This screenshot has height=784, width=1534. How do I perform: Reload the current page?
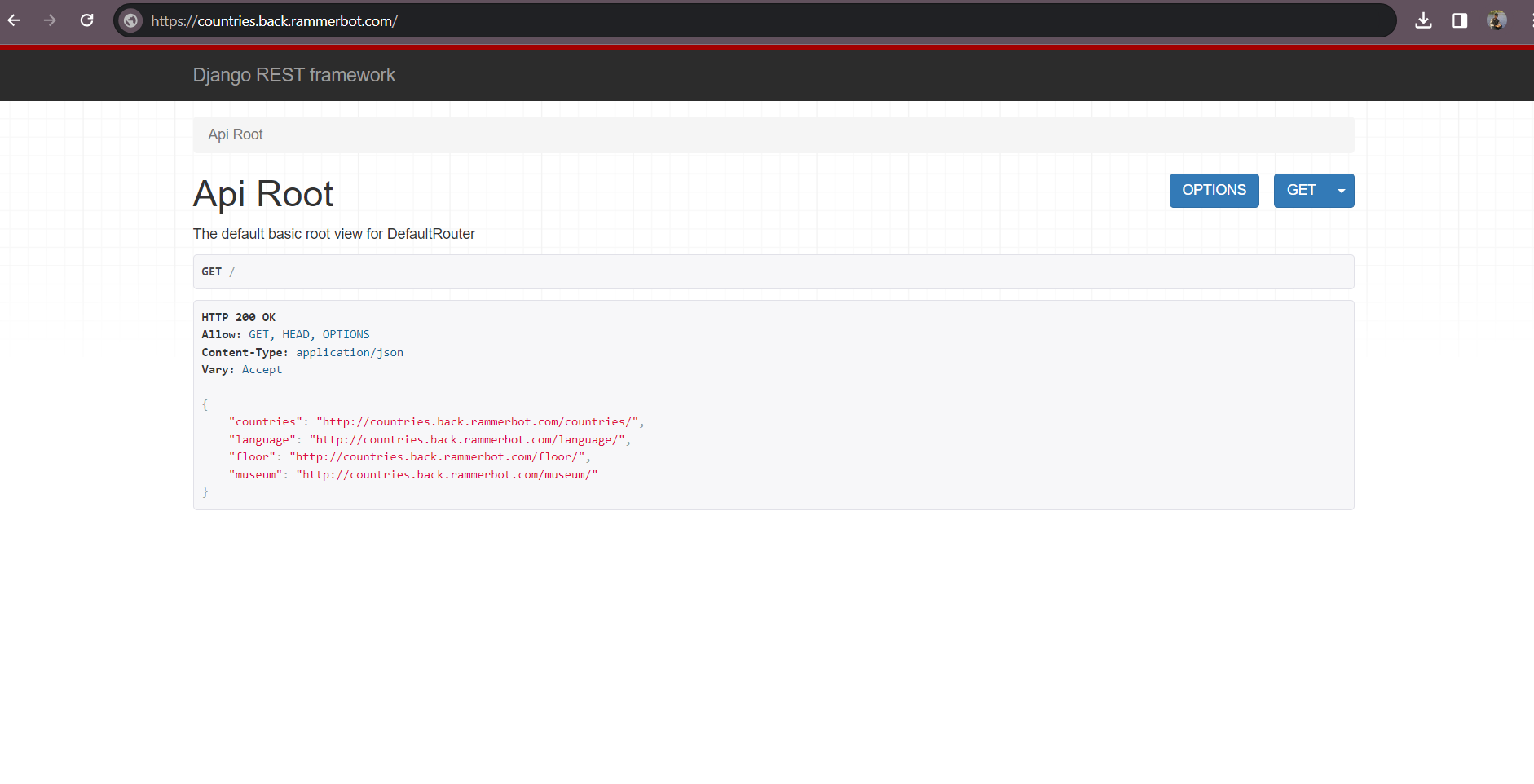pos(87,20)
